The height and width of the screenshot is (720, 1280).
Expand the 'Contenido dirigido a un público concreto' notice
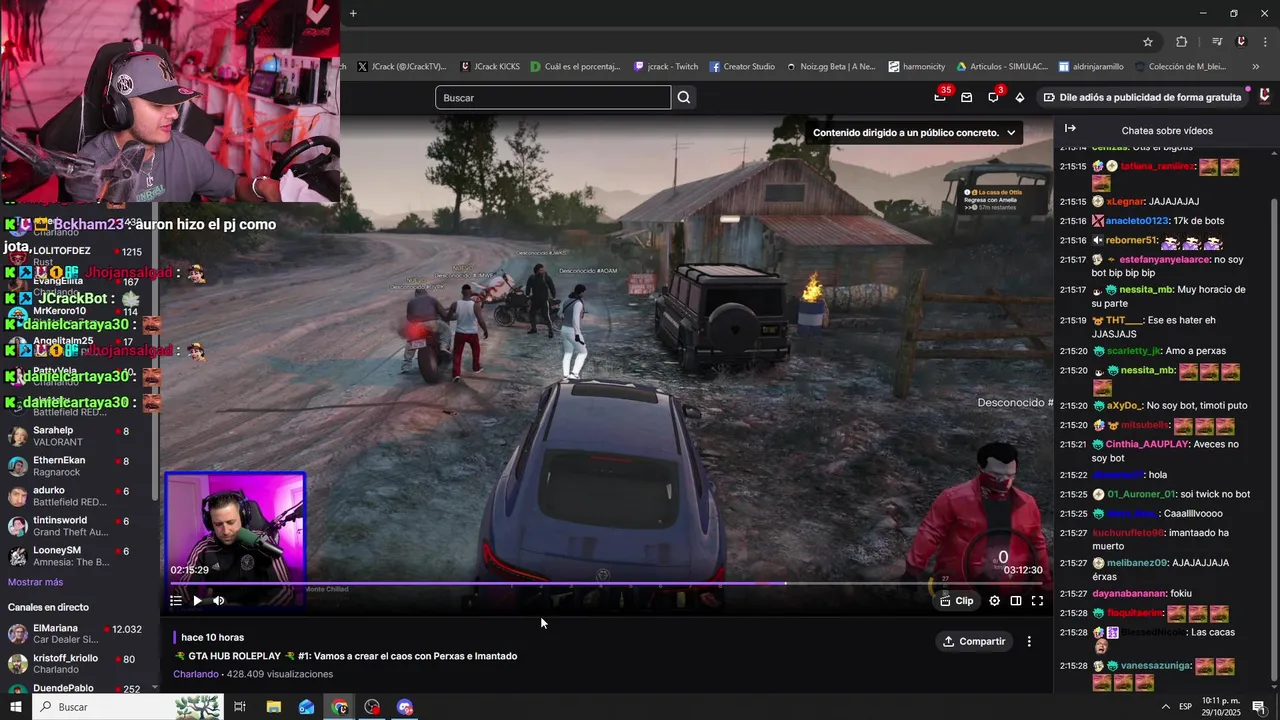pyautogui.click(x=914, y=132)
